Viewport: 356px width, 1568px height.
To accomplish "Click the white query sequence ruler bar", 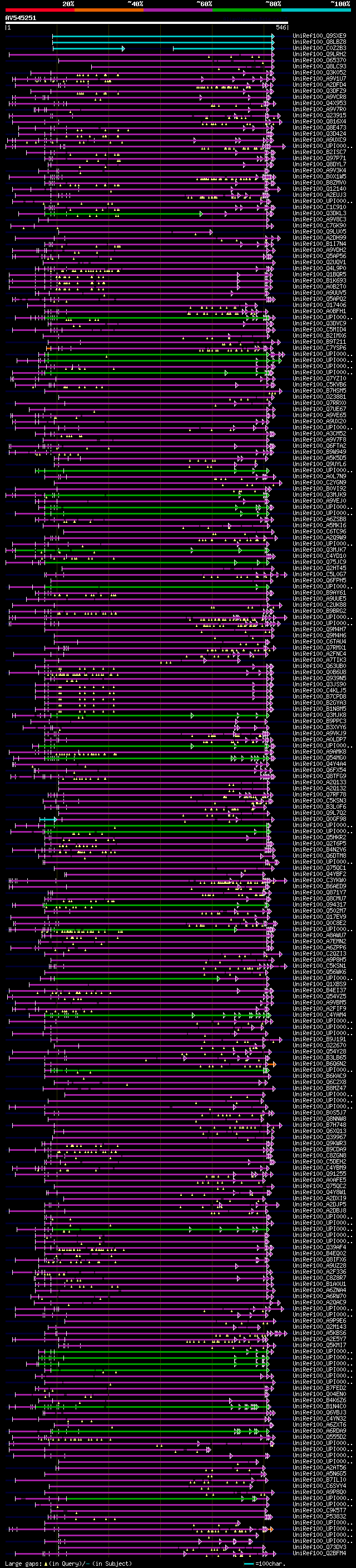I will point(147,23).
